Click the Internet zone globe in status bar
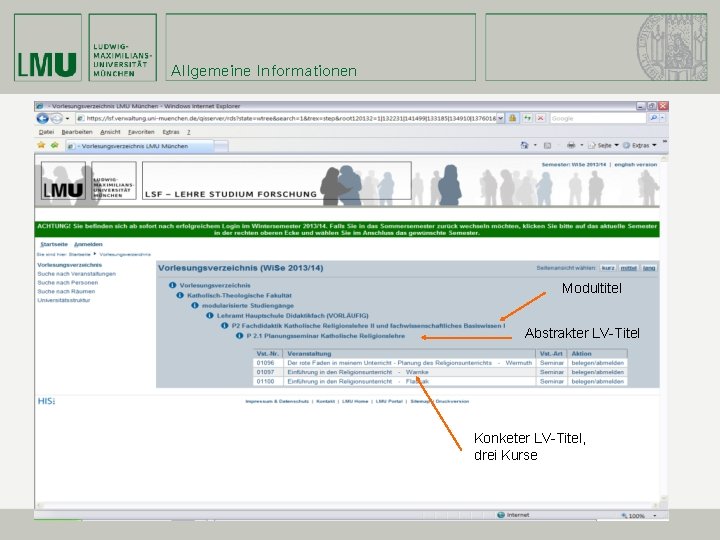 click(501, 515)
